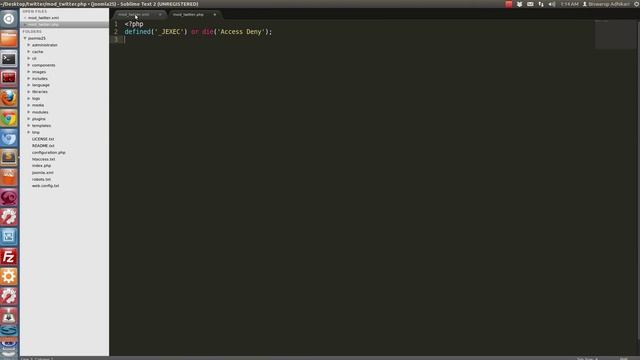Click the defined keyword on line 2
The height and width of the screenshot is (360, 640).
[138, 32]
